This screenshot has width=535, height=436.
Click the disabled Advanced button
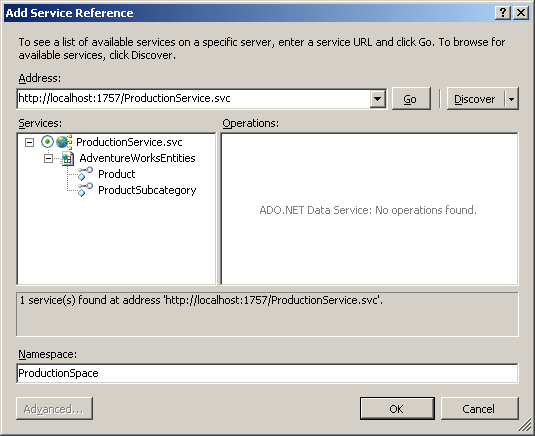pos(54,408)
